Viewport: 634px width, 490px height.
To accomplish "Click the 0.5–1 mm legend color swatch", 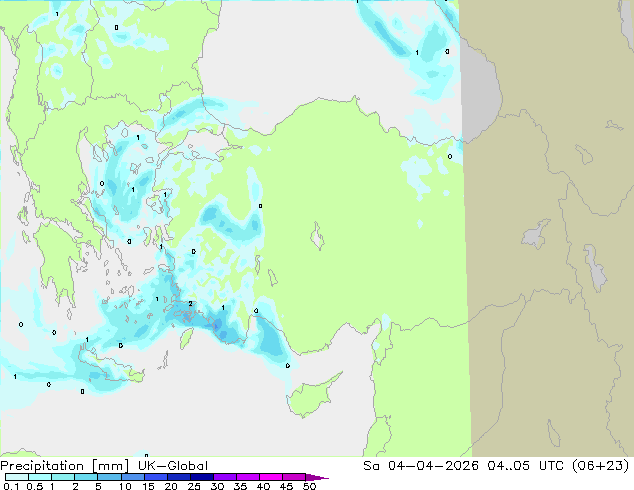I will [x=40, y=477].
